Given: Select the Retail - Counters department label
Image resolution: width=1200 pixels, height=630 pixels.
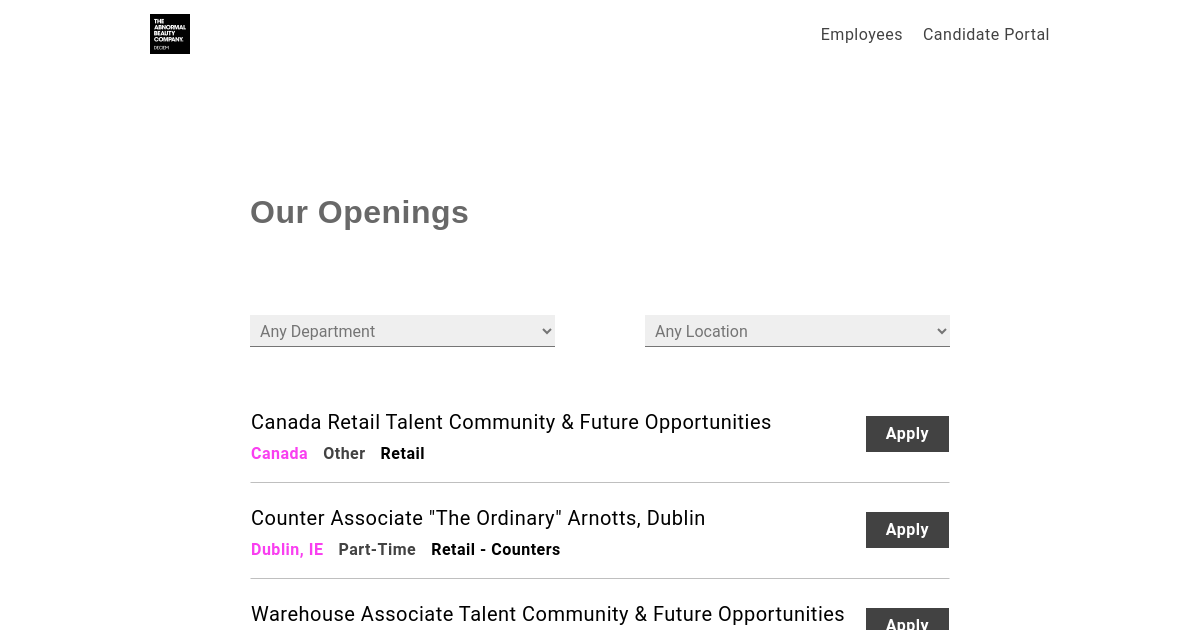Looking at the screenshot, I should pyautogui.click(x=495, y=550).
